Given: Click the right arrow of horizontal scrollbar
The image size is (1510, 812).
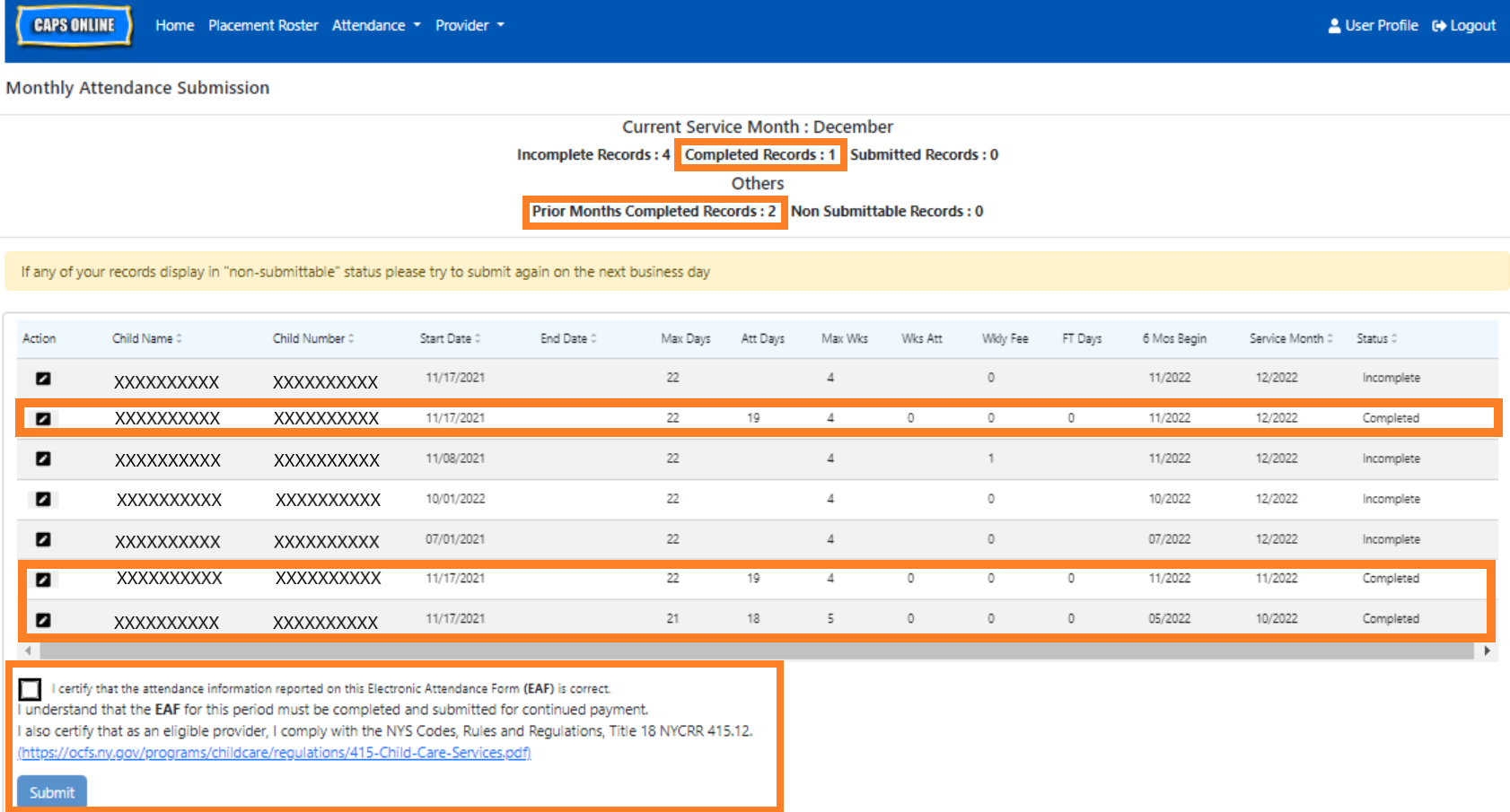Looking at the screenshot, I should (x=1487, y=650).
